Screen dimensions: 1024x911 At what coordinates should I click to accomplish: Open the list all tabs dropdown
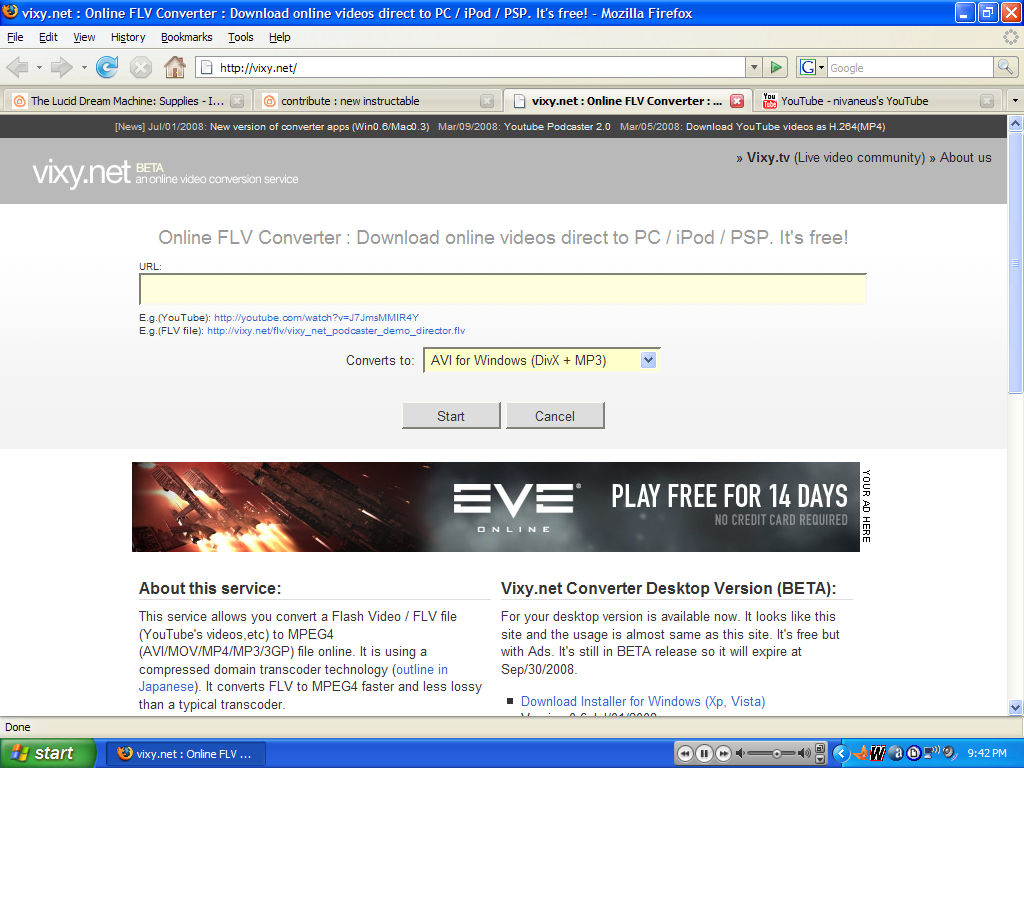[x=1014, y=101]
